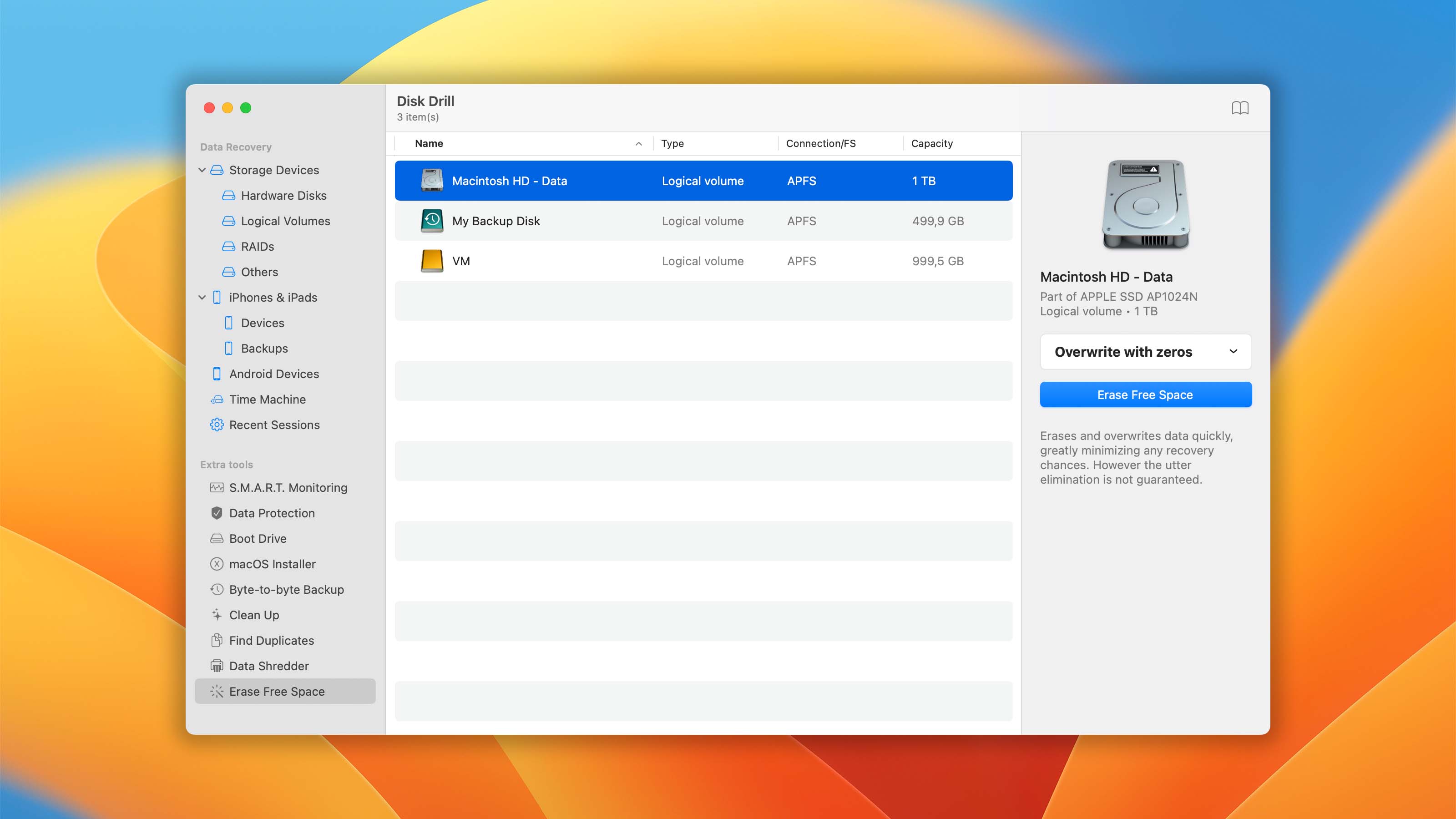Click the Erase Free Space button

1145,394
